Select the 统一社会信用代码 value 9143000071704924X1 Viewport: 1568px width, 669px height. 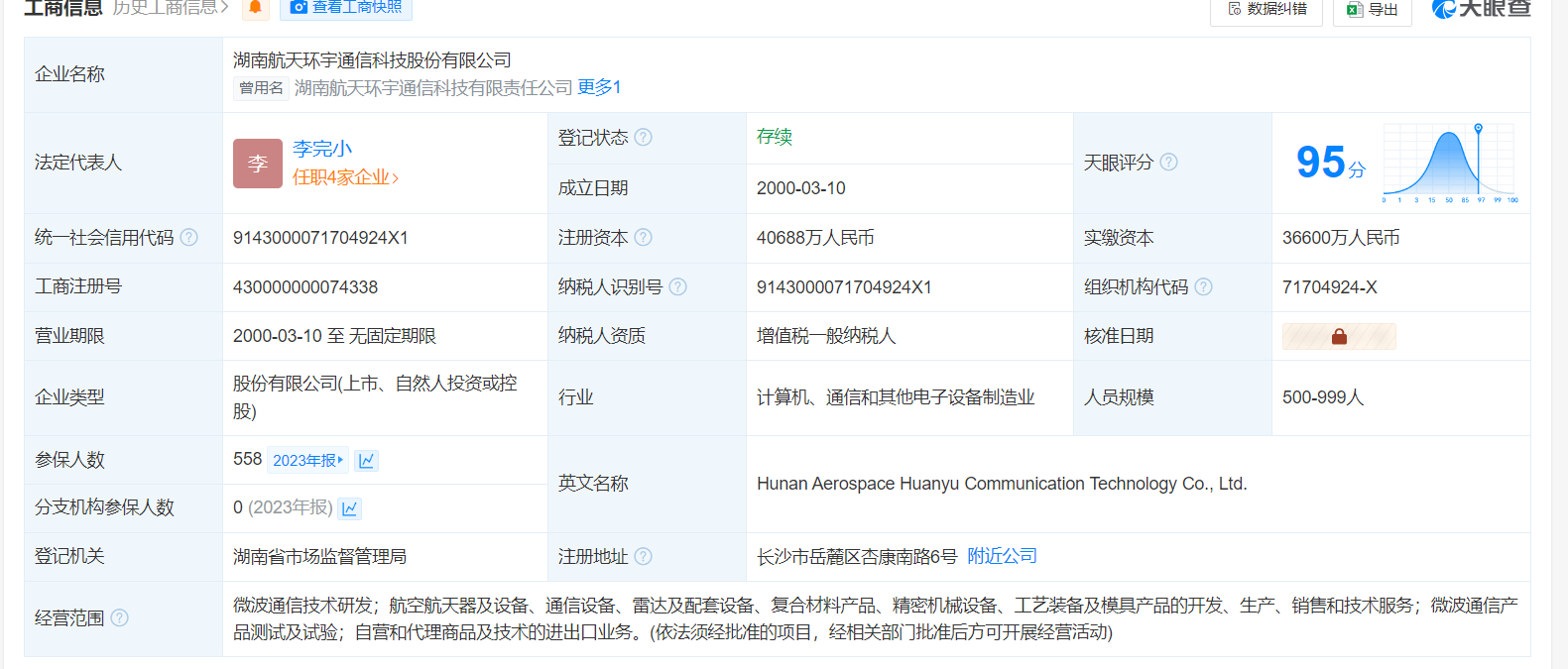pyautogui.click(x=320, y=238)
